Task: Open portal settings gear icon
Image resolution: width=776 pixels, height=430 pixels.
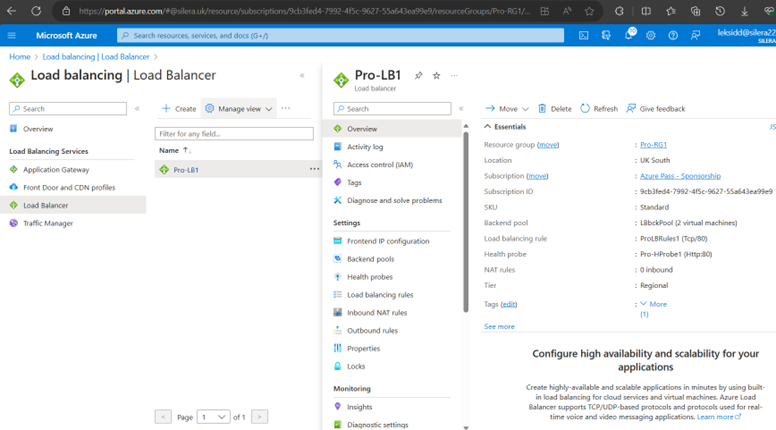Action: click(651, 35)
